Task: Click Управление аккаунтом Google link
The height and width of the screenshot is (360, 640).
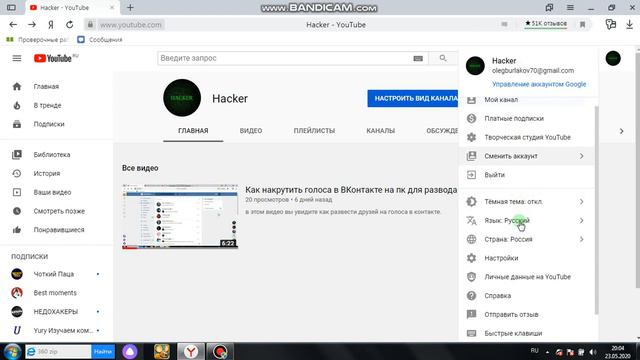Action: pyautogui.click(x=539, y=84)
